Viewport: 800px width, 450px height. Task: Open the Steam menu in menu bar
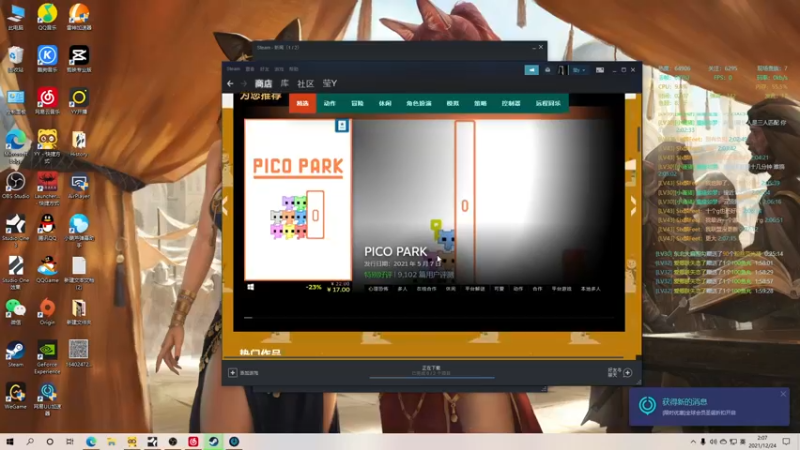233,69
